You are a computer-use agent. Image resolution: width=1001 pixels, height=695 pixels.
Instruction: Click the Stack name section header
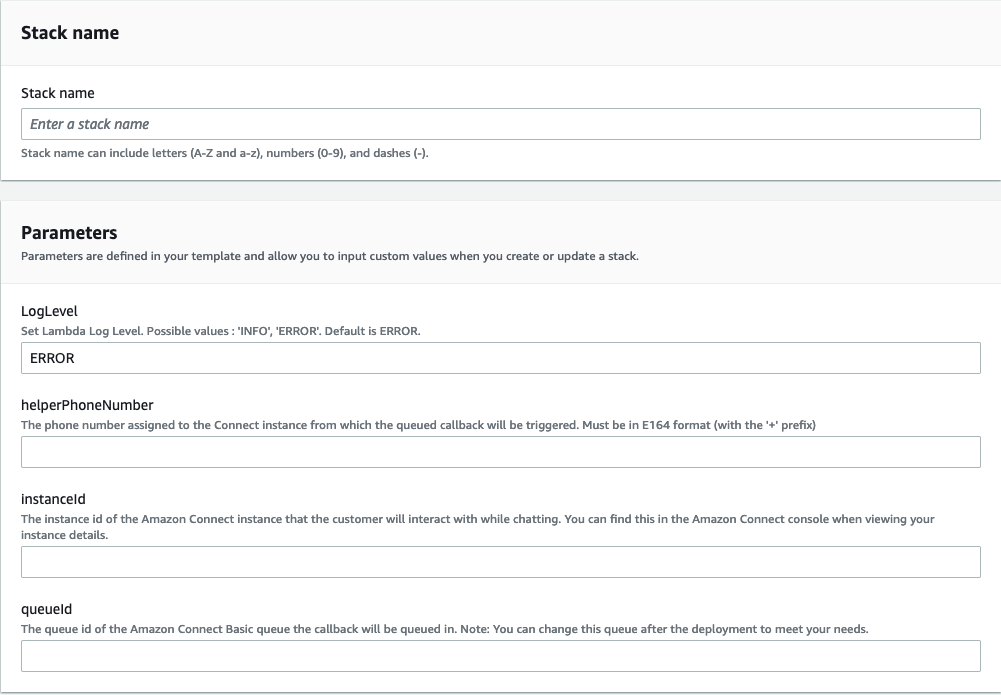point(70,32)
